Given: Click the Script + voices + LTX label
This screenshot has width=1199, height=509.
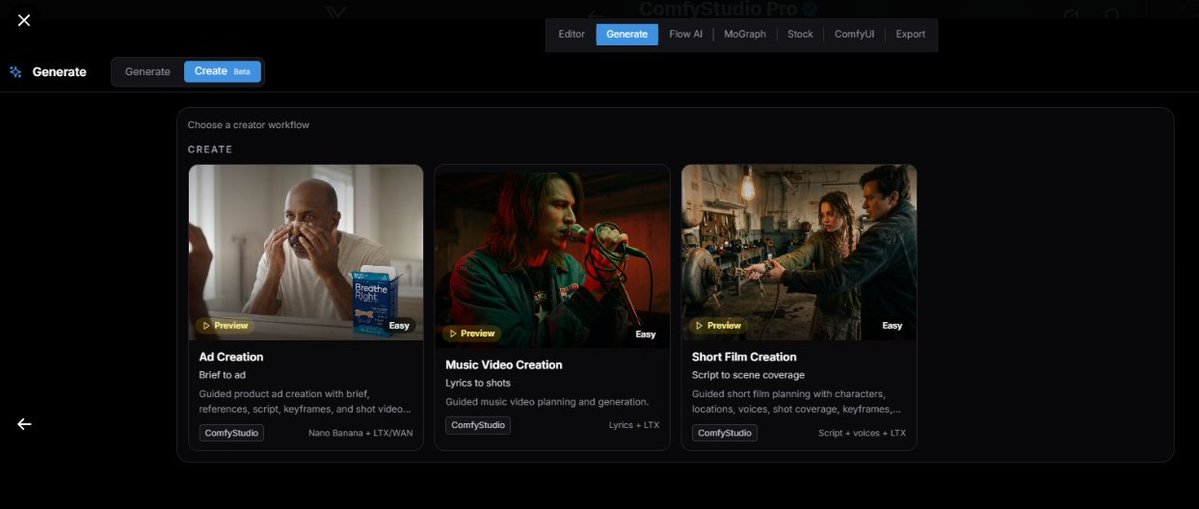Looking at the screenshot, I should click(x=862, y=433).
